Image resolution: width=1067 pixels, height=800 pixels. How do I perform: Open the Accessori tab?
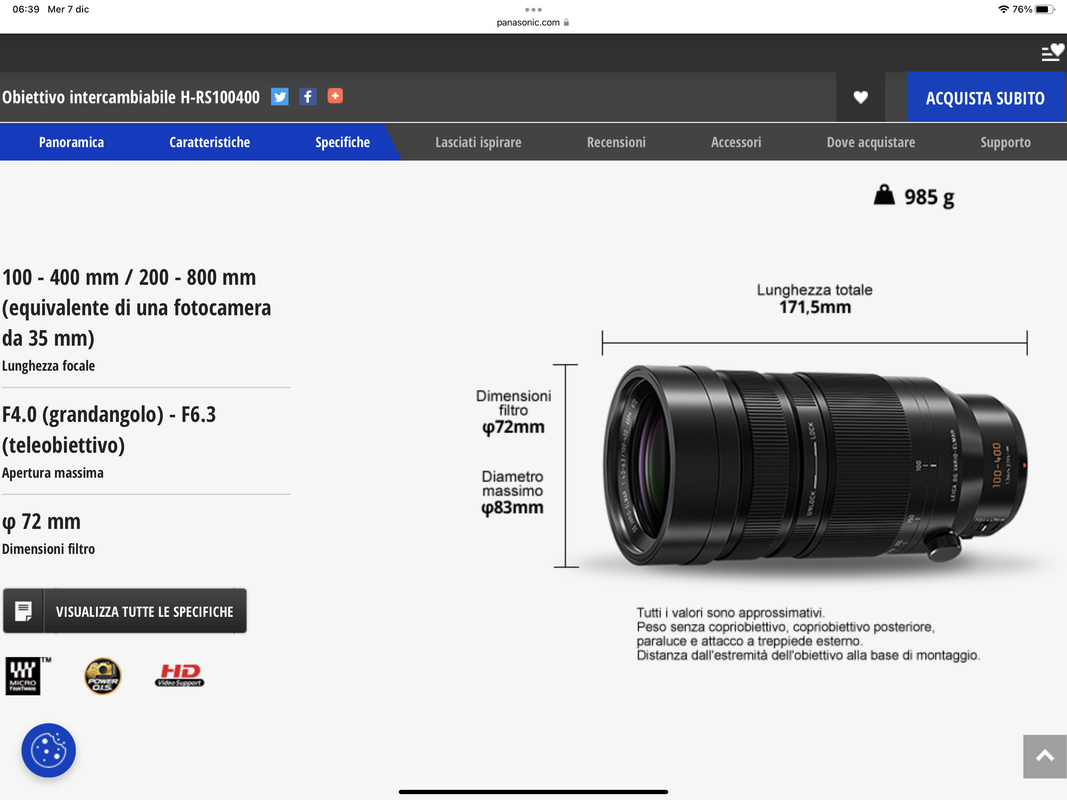click(x=736, y=142)
